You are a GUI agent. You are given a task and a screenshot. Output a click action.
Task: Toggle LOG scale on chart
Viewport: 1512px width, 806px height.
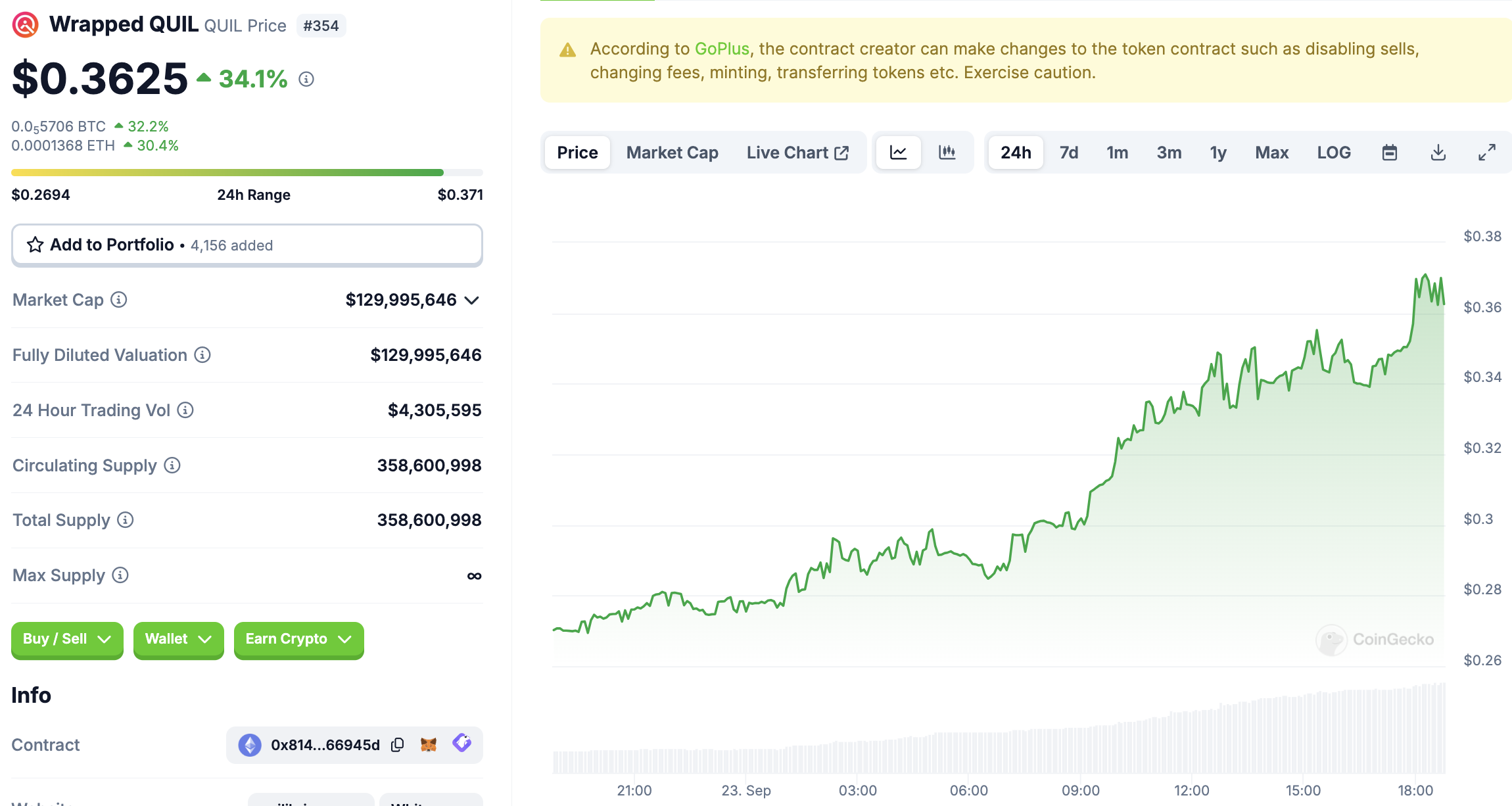click(1333, 153)
